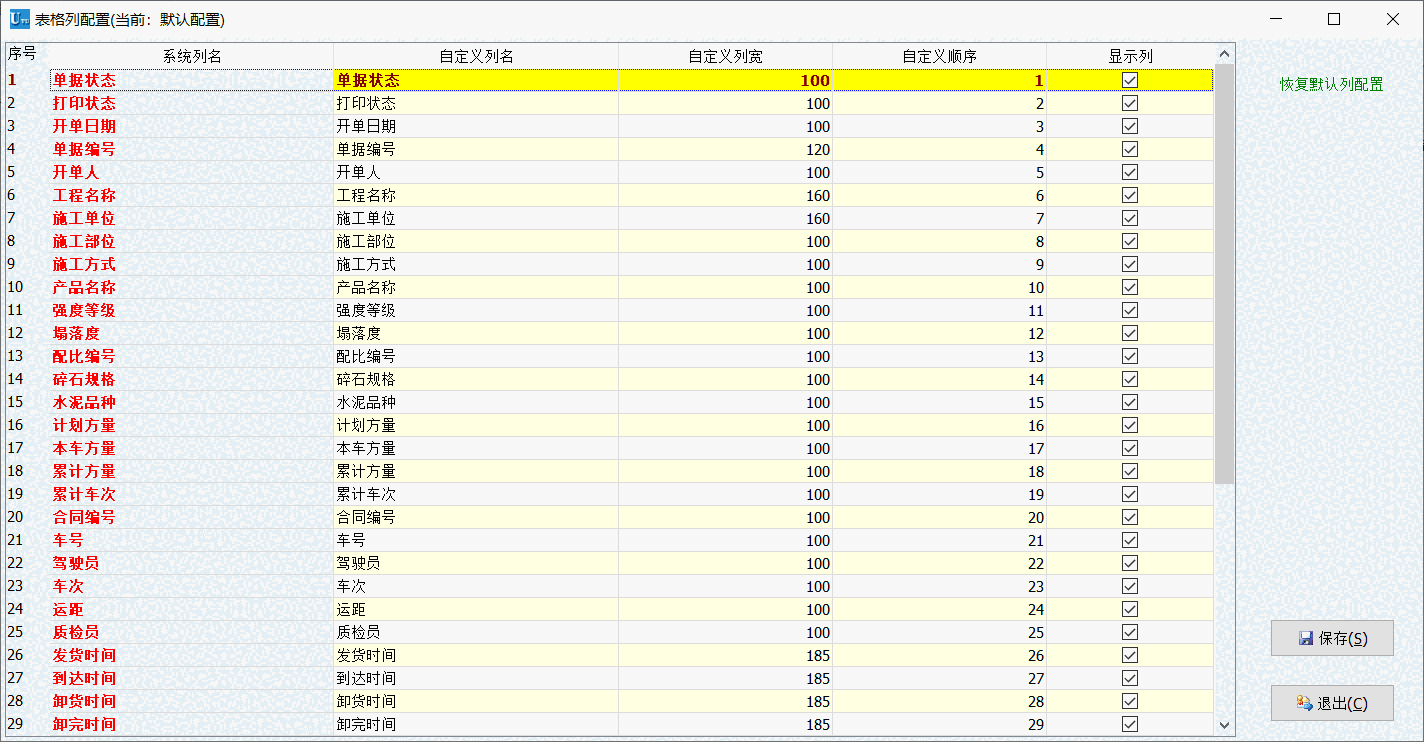The height and width of the screenshot is (742, 1424).
Task: Select the red 质检员 system name cell
Action: (x=192, y=632)
